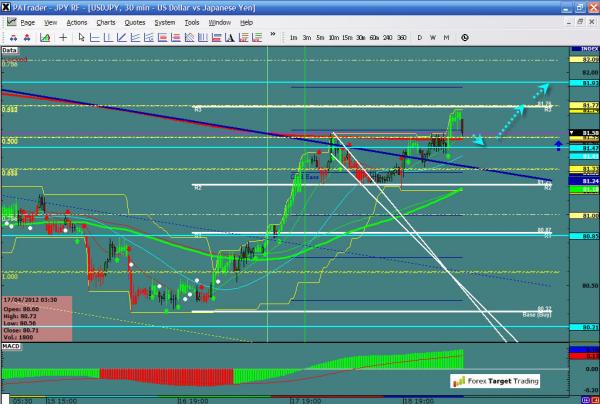
Task: Switch chart to 1m timeframe
Action: click(x=294, y=37)
